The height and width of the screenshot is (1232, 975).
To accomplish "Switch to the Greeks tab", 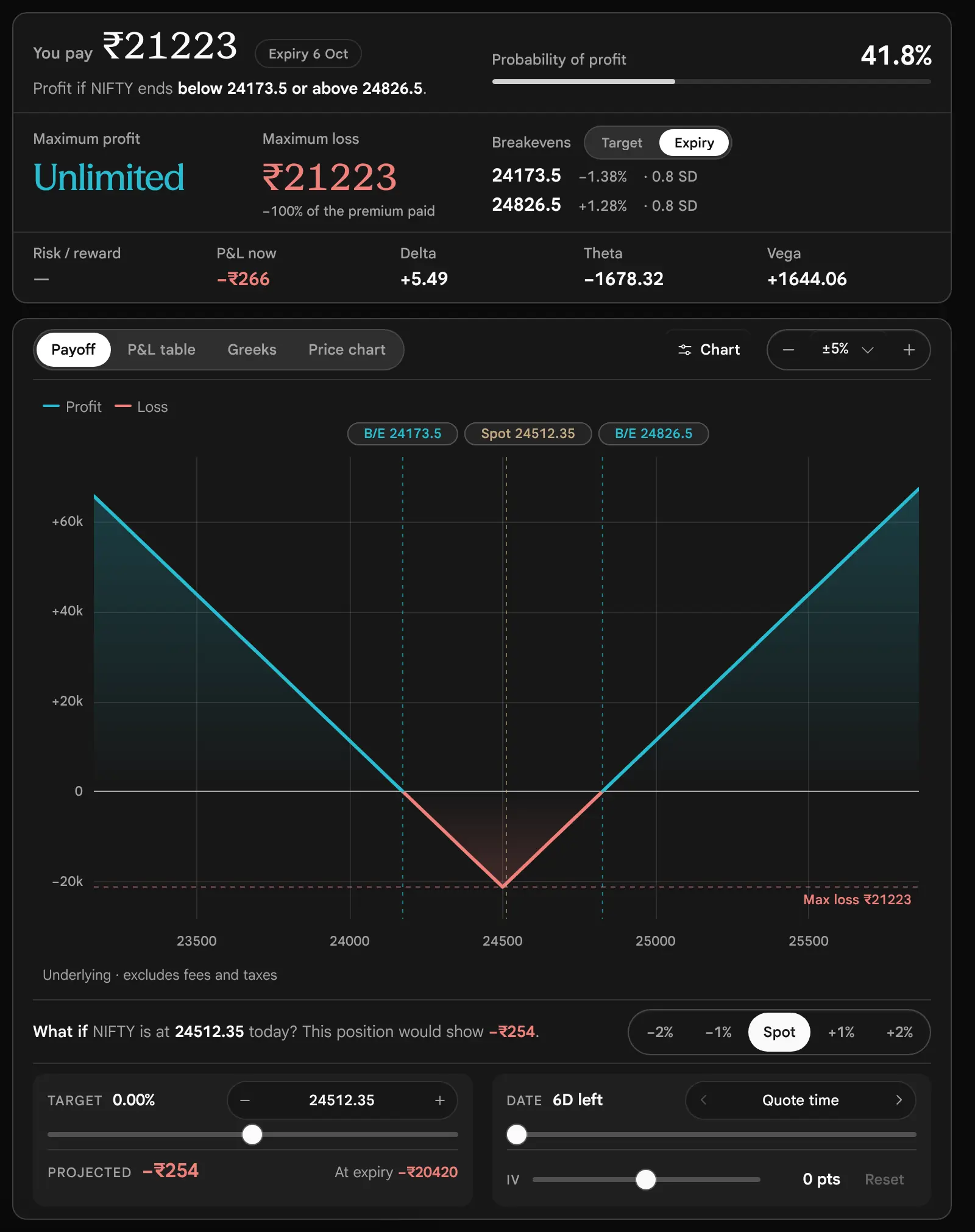I will pyautogui.click(x=252, y=350).
